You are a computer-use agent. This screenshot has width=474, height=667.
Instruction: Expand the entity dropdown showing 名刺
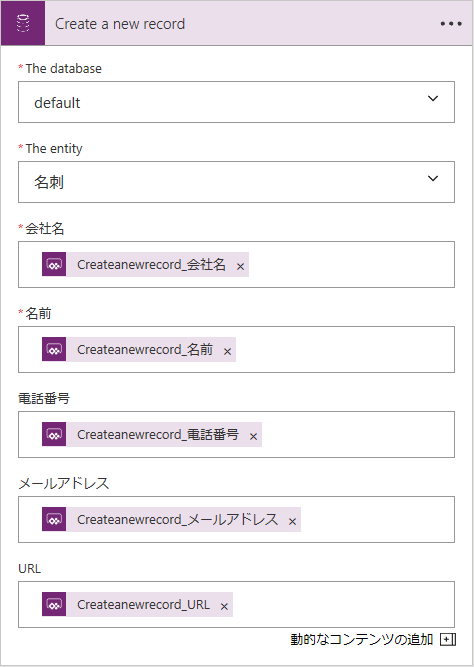coord(236,182)
